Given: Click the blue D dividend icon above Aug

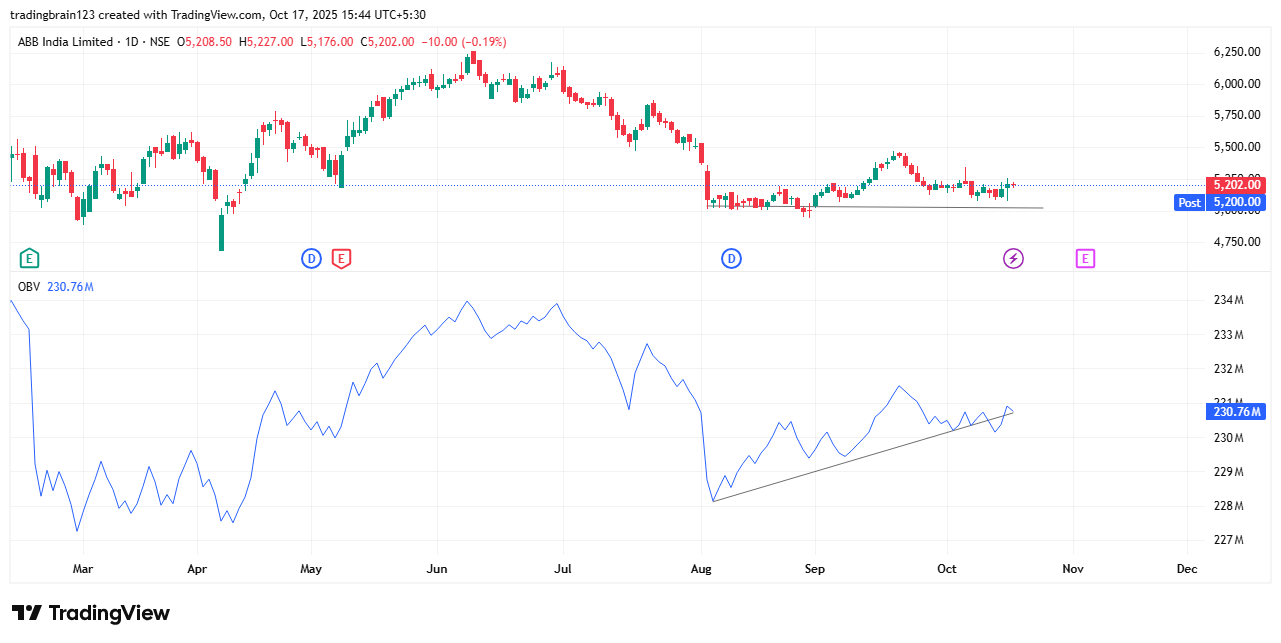Looking at the screenshot, I should pos(732,259).
